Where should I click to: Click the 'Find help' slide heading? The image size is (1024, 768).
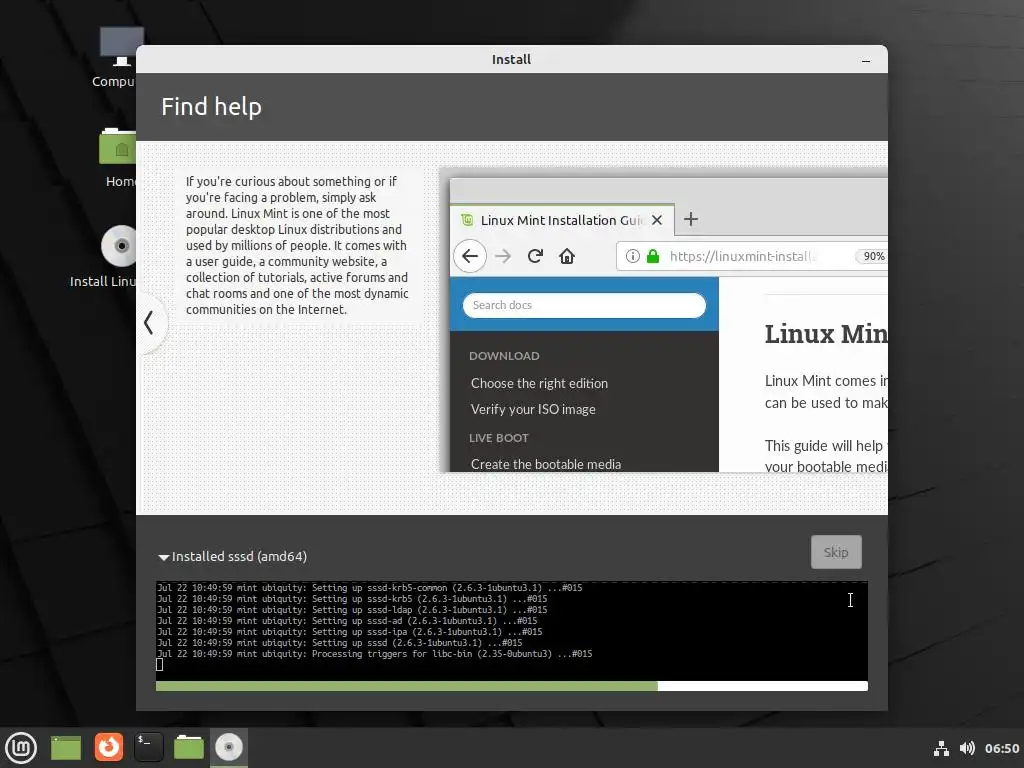pos(212,106)
